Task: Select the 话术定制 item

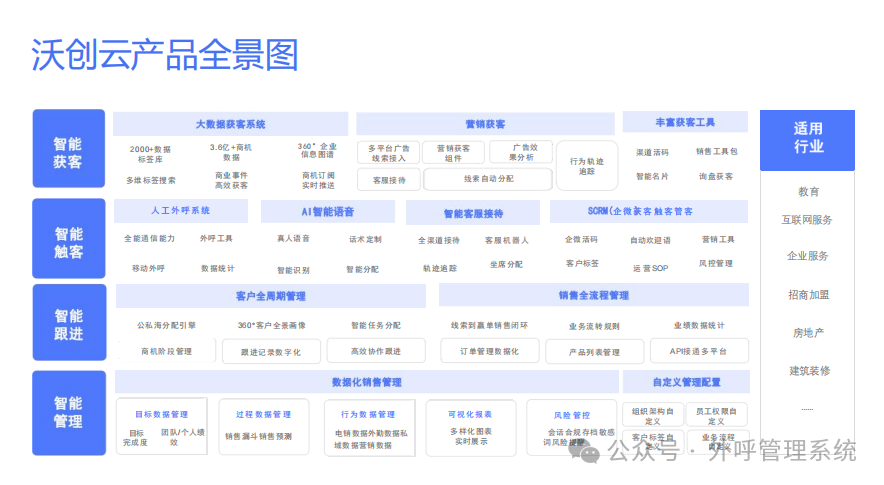Action: [x=365, y=240]
